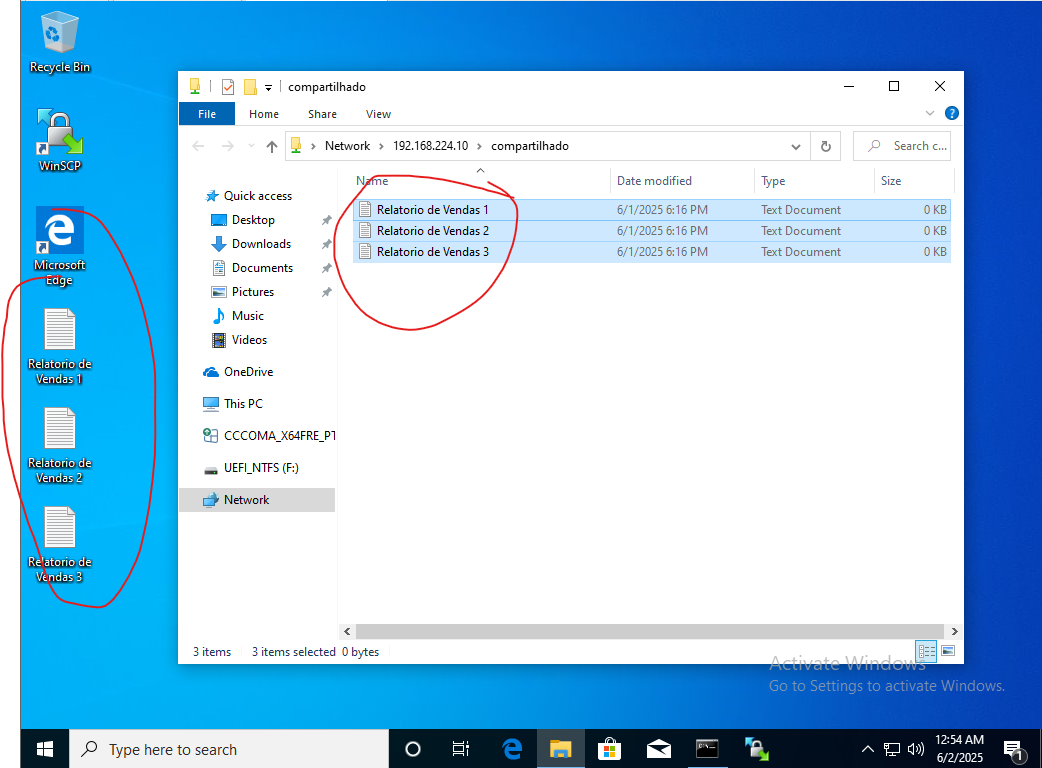The image size is (1042, 768).
Task: Open Mail app in taskbar
Action: [x=658, y=748]
